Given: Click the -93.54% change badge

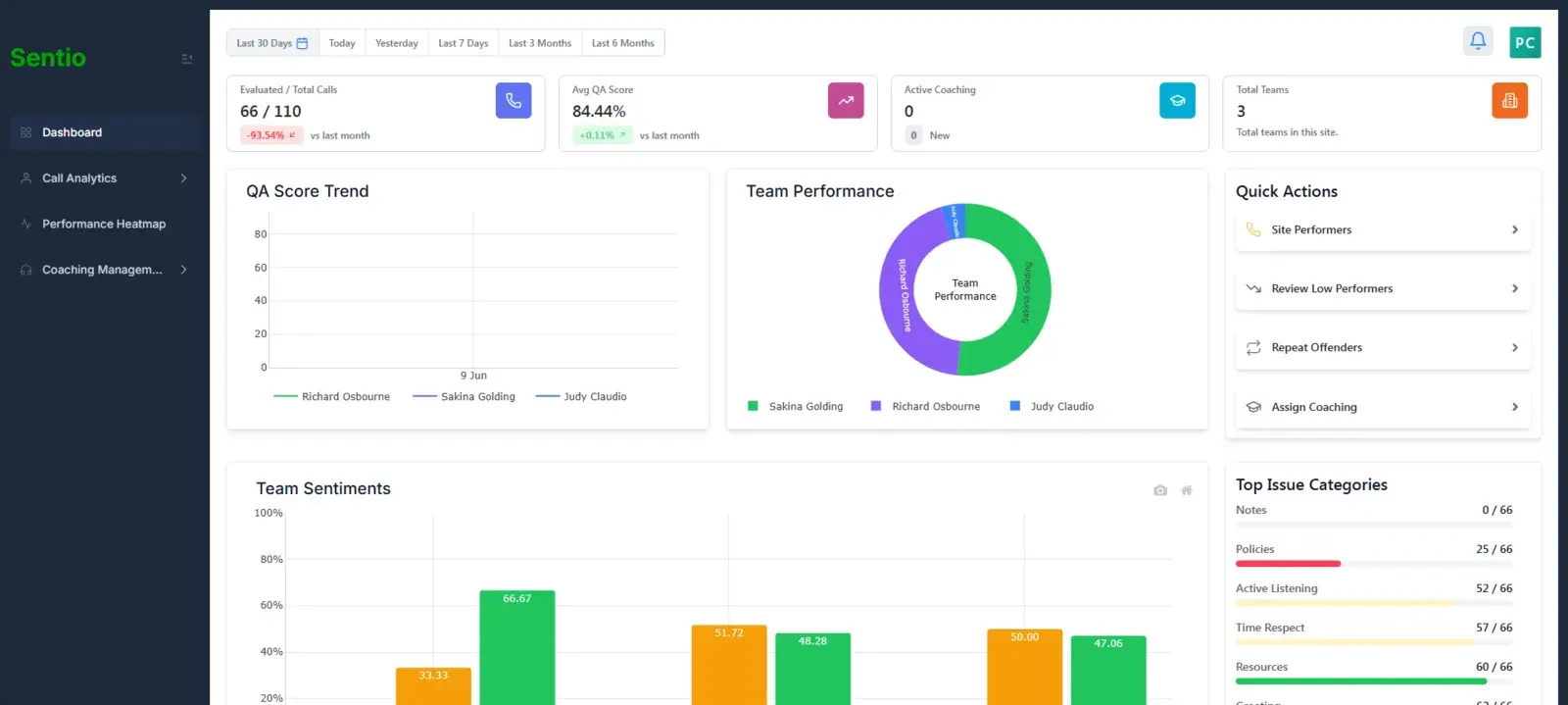Looking at the screenshot, I should click(x=271, y=135).
